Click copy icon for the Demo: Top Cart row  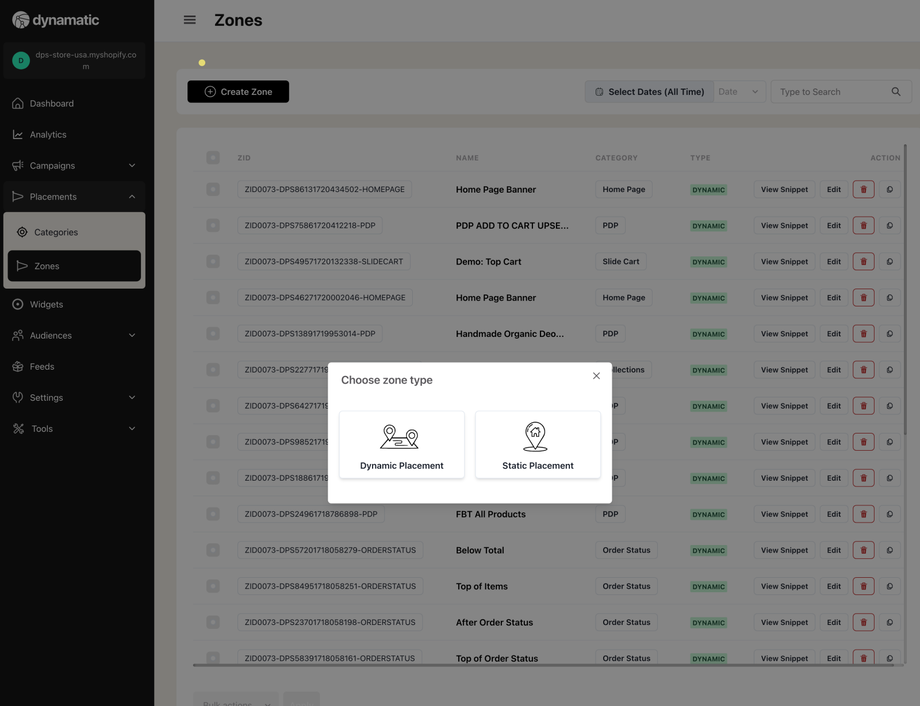click(x=889, y=262)
